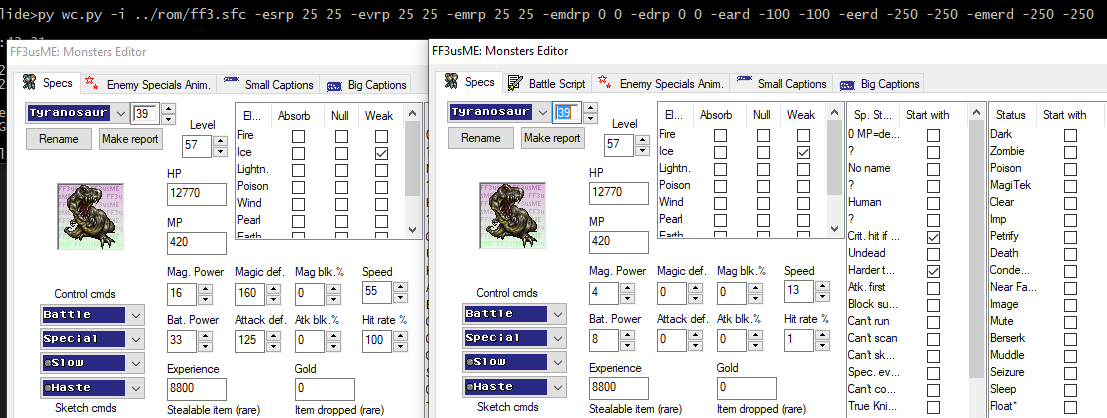Open Slow control cmd dropdown in left window

(x=136, y=362)
